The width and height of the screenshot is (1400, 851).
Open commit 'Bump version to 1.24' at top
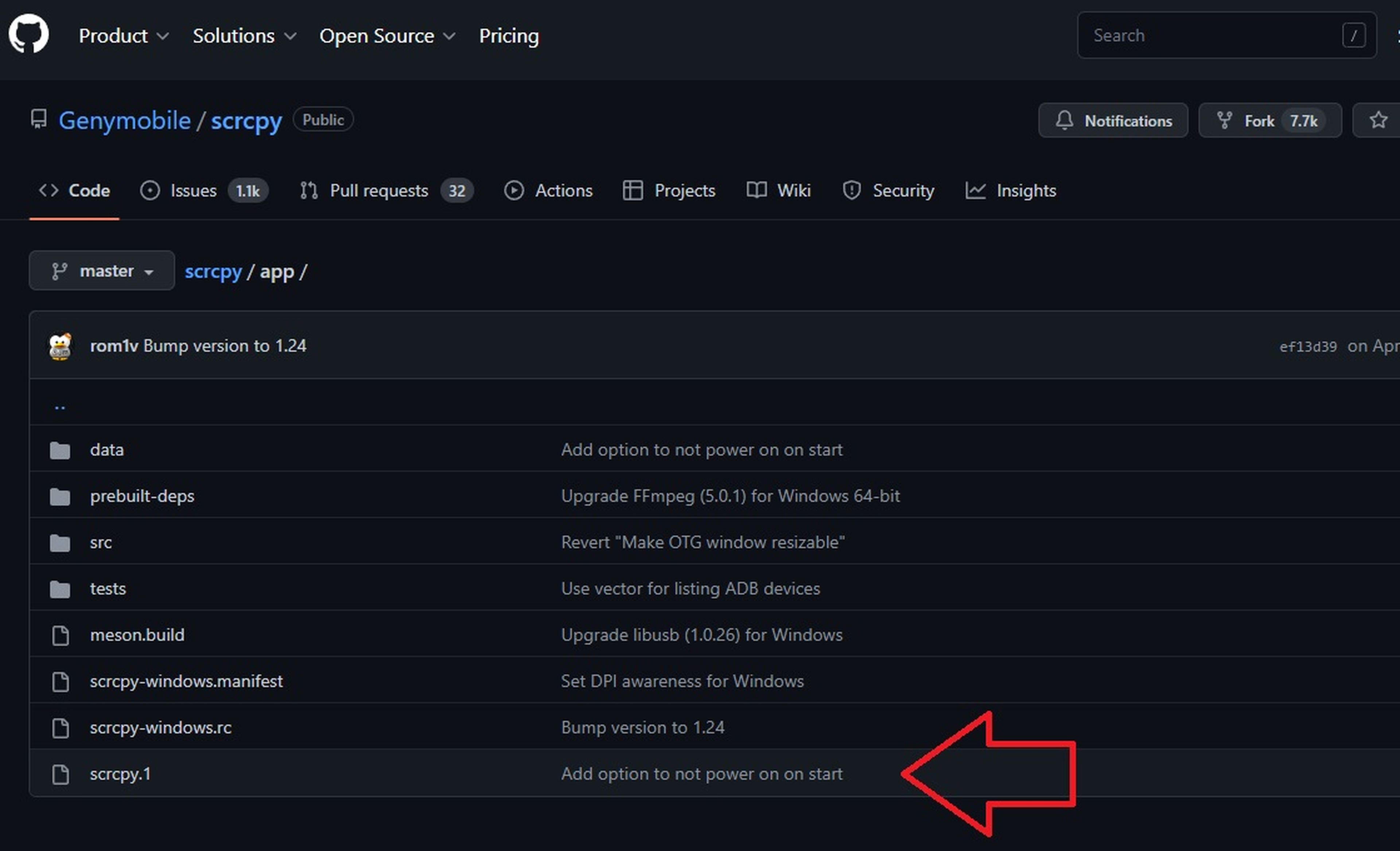pos(225,345)
